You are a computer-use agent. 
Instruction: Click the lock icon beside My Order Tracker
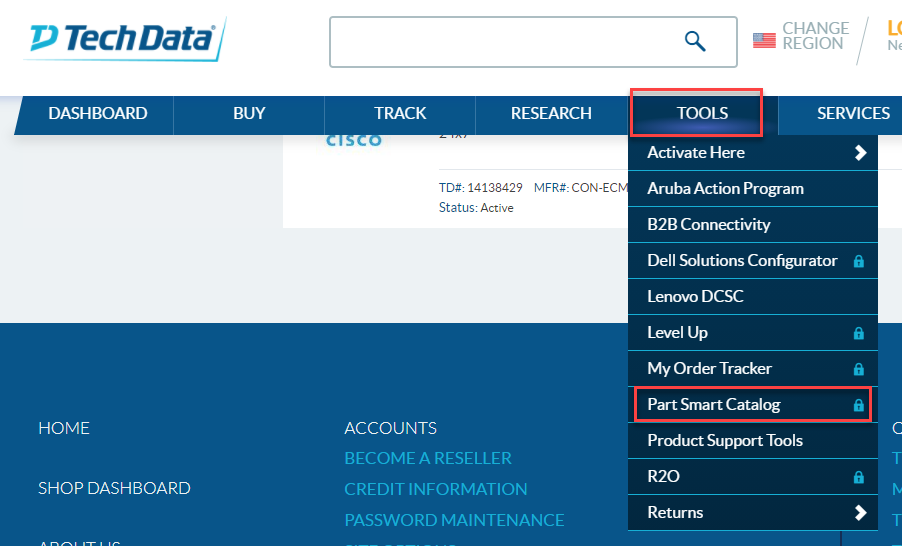coord(858,369)
